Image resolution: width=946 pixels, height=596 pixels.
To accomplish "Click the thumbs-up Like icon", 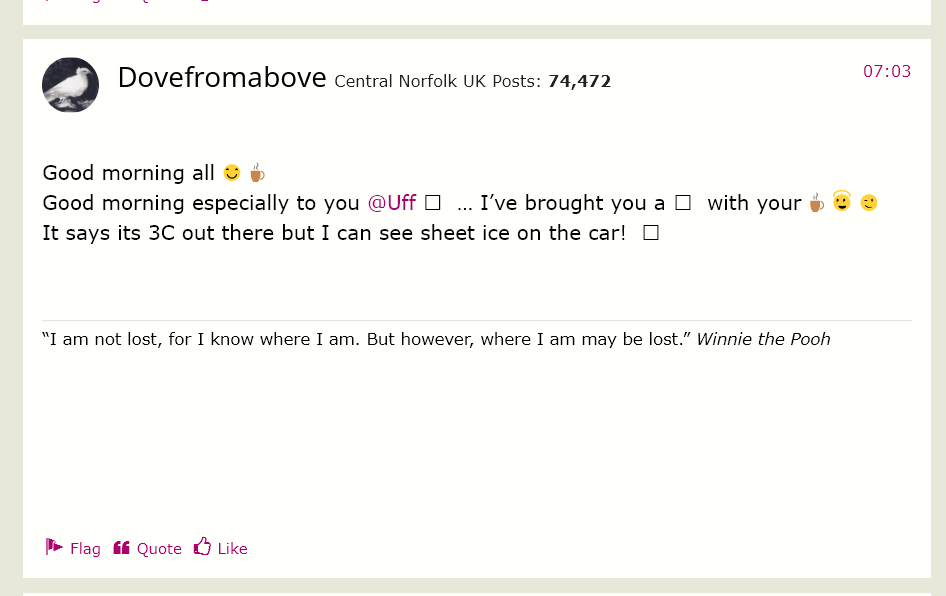I will coord(202,547).
